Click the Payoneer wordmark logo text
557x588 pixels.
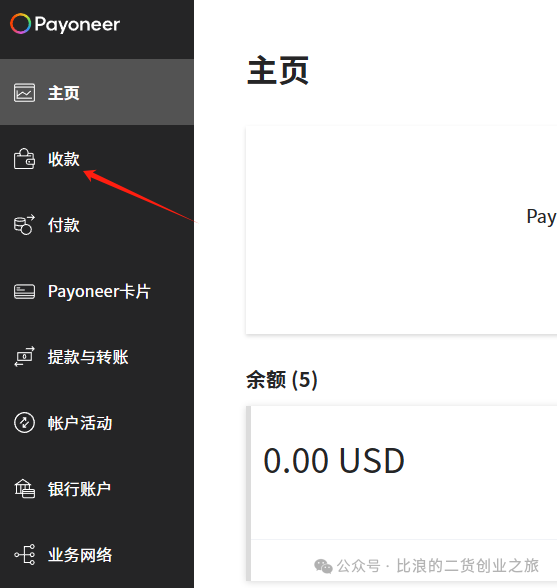(77, 25)
